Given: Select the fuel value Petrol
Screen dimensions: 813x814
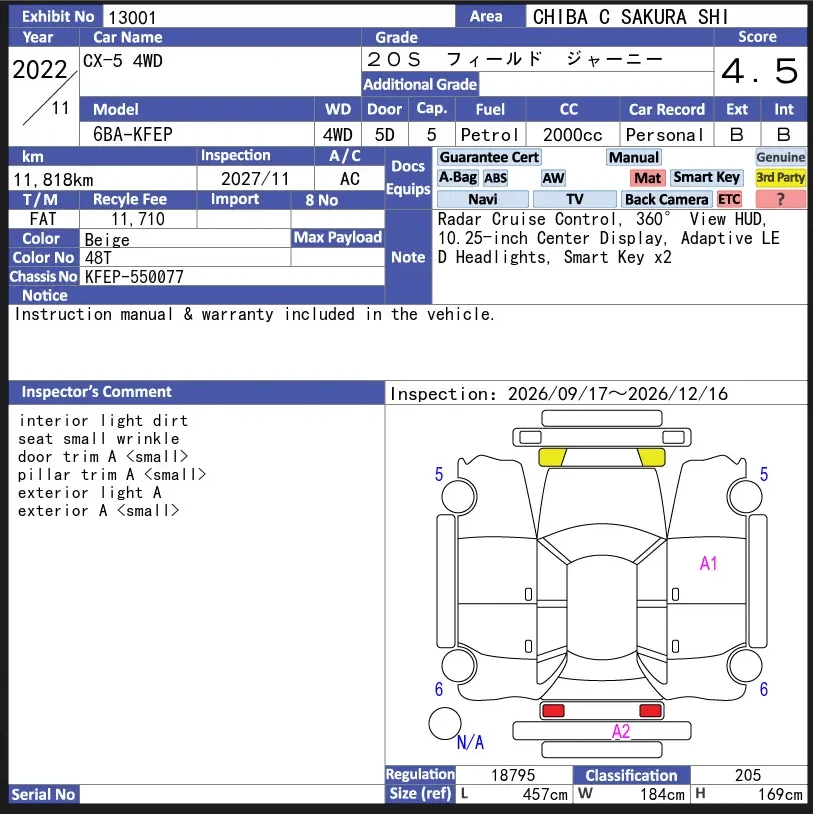Looking at the screenshot, I should [490, 135].
